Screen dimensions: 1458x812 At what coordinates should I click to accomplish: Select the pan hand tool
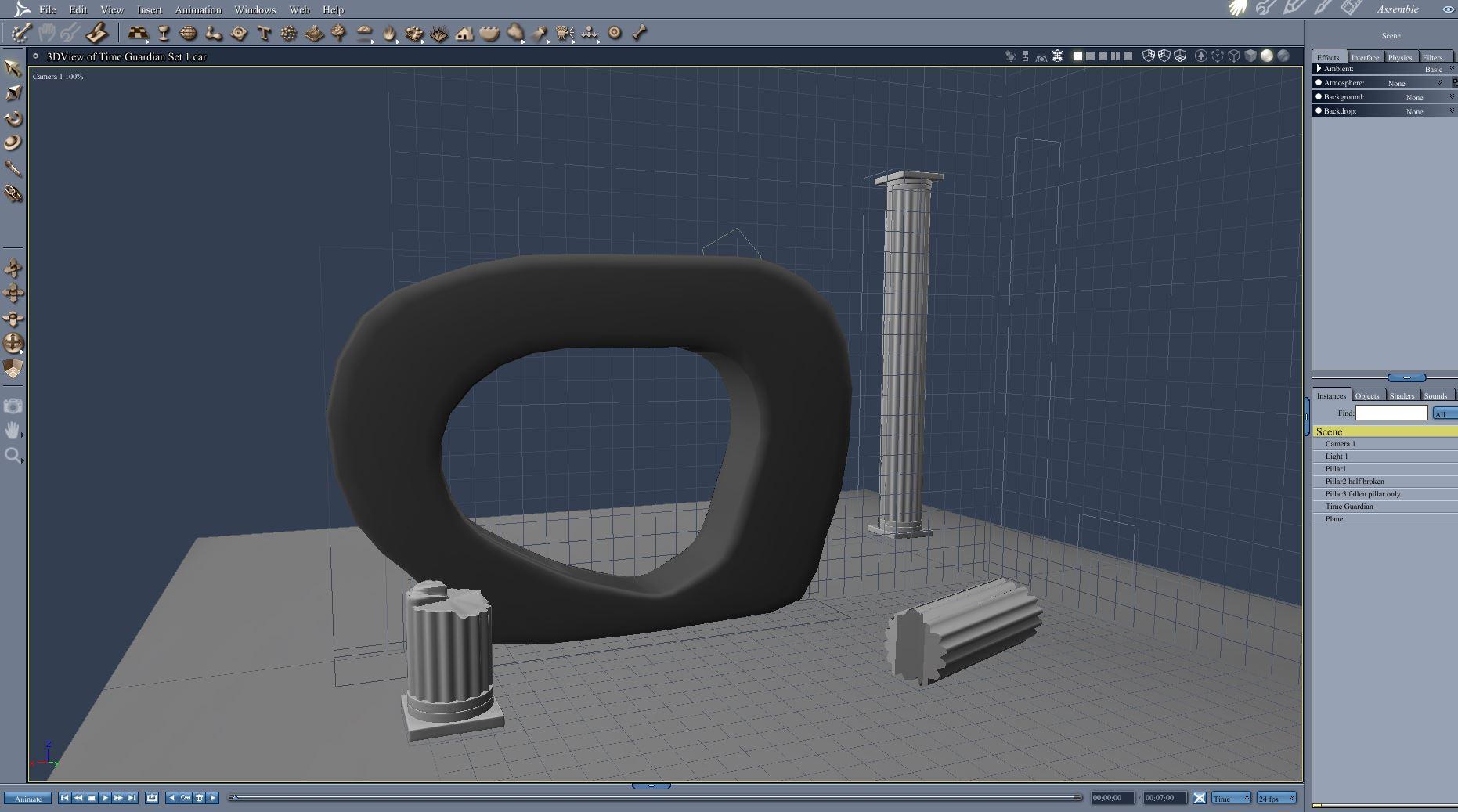13,431
